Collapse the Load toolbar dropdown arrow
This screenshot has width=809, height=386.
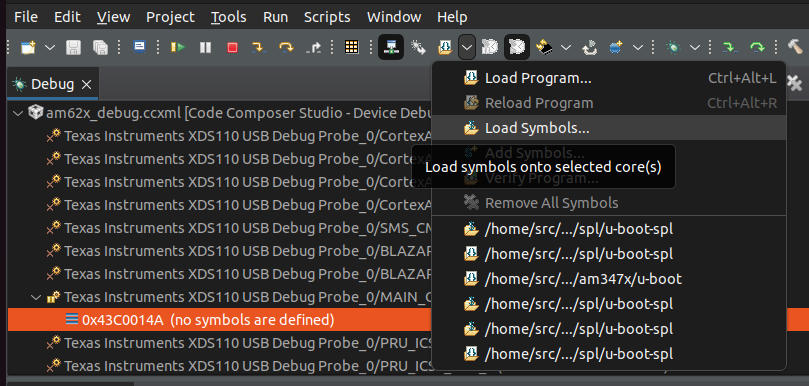click(x=466, y=47)
